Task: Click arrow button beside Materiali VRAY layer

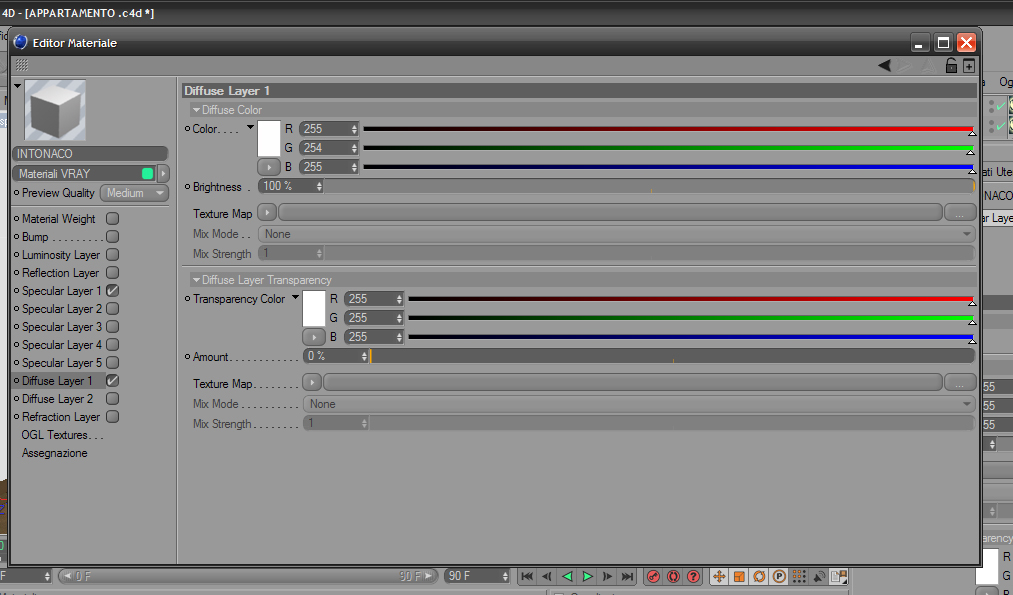Action: pyautogui.click(x=163, y=173)
